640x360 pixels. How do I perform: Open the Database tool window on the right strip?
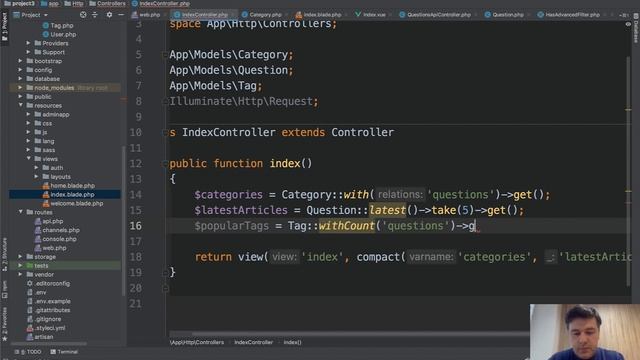point(636,28)
